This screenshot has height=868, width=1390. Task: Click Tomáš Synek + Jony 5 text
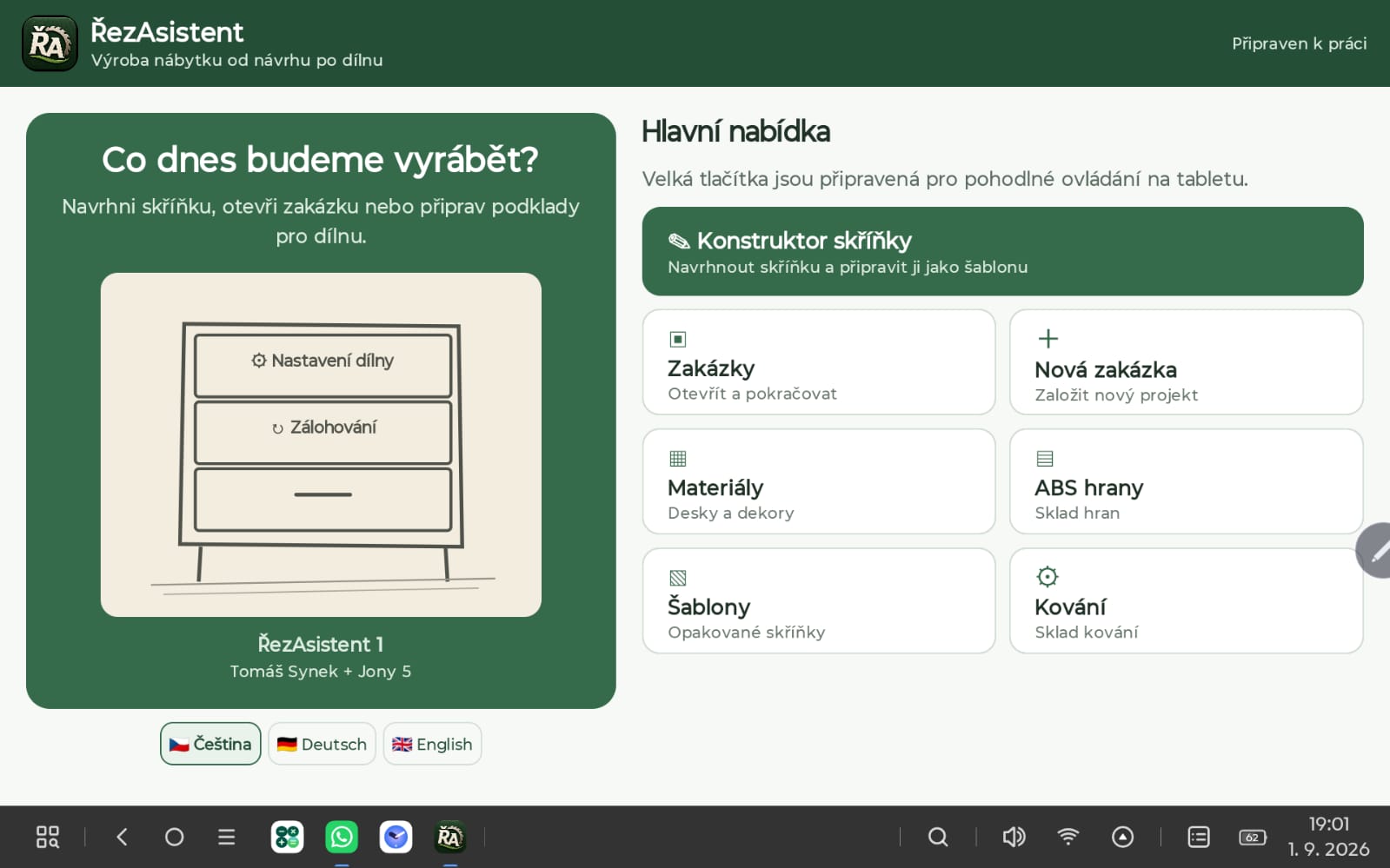[321, 672]
